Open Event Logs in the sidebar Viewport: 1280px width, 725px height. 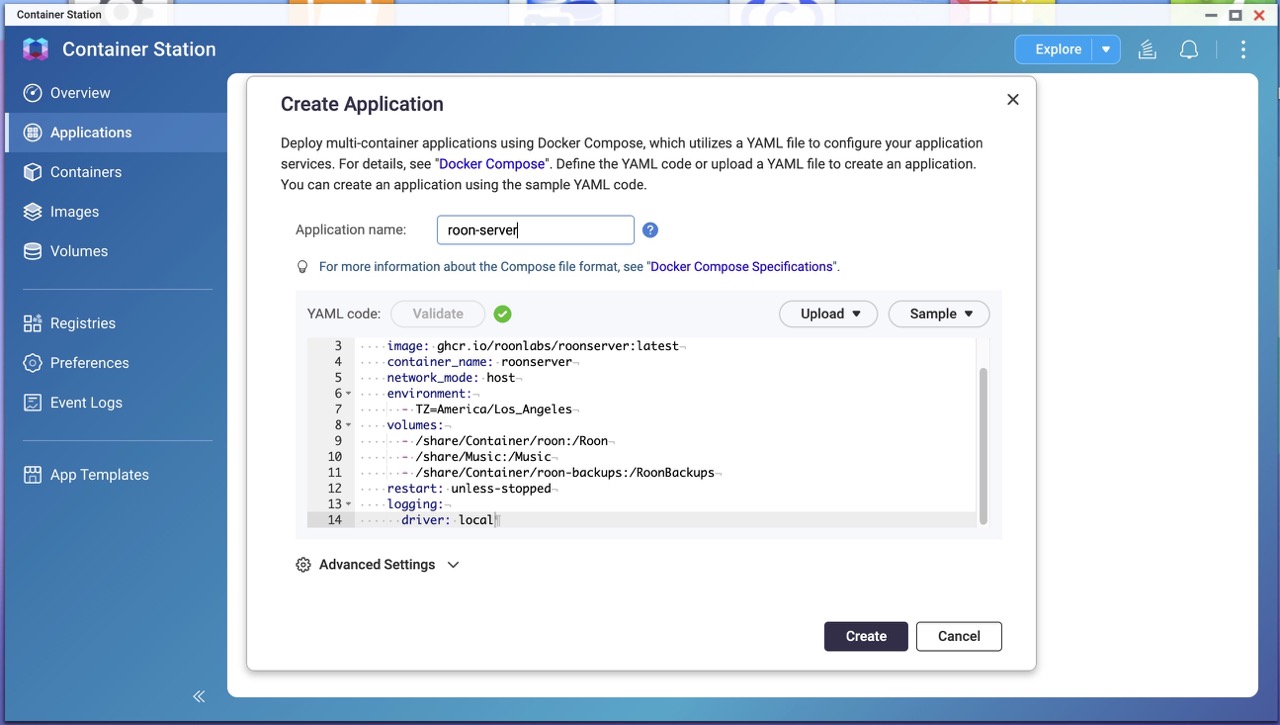[x=86, y=402]
